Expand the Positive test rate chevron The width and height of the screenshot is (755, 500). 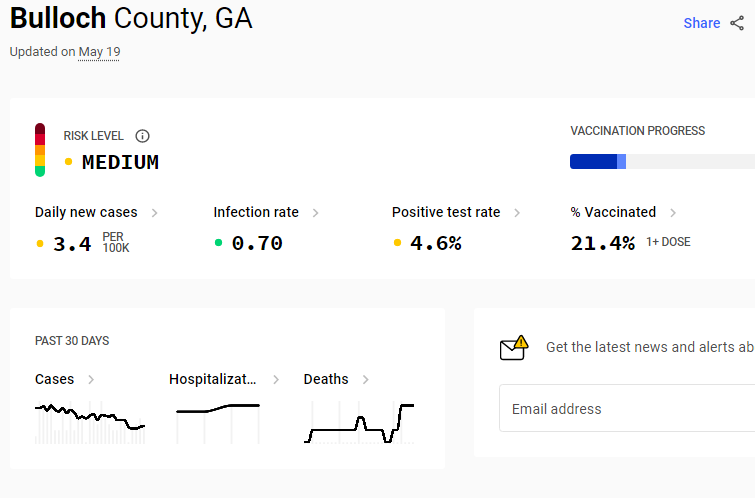tap(517, 212)
